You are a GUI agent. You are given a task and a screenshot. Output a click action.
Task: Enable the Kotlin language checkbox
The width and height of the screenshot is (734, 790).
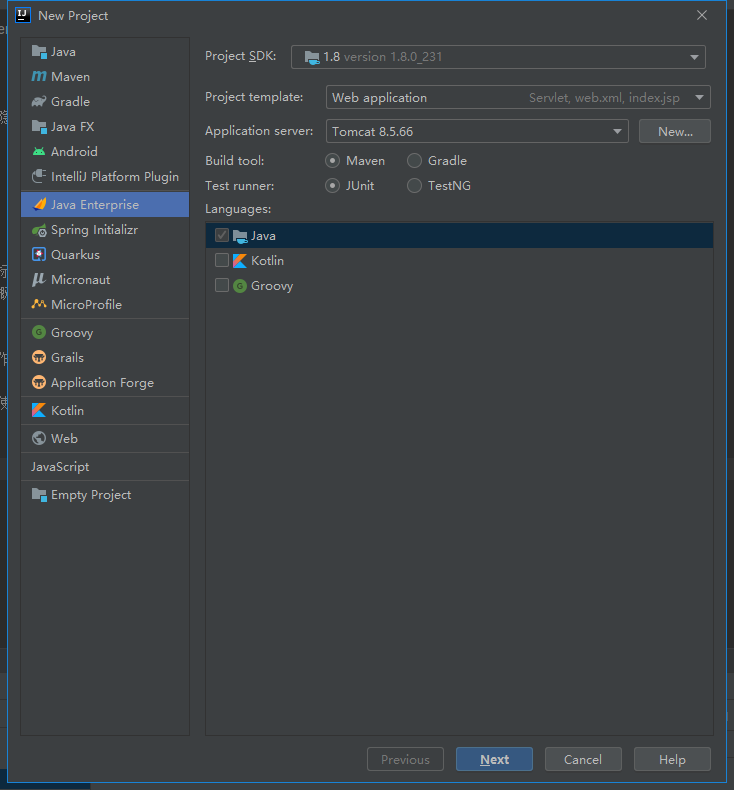[x=222, y=260]
